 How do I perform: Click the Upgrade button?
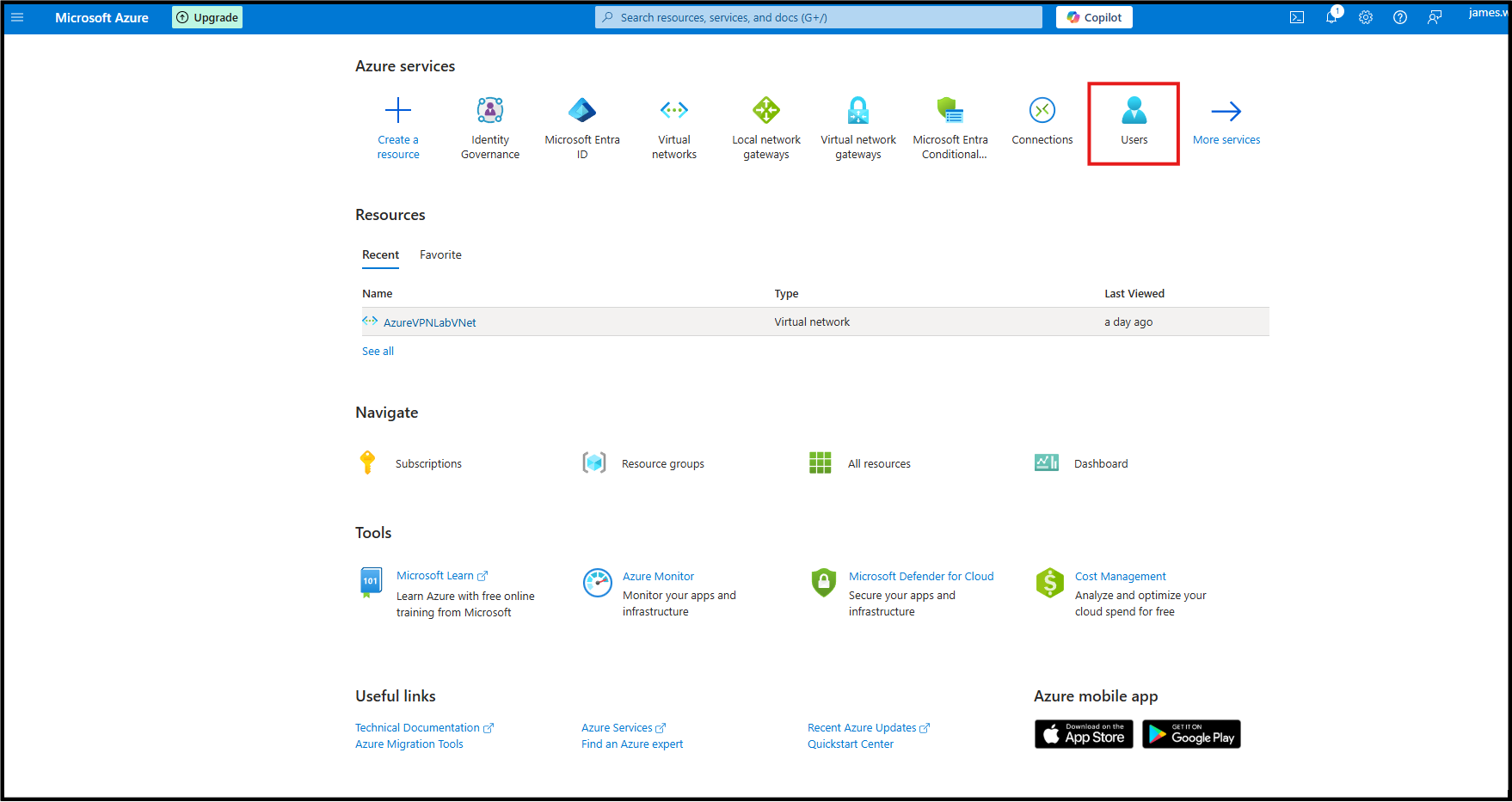coord(207,17)
